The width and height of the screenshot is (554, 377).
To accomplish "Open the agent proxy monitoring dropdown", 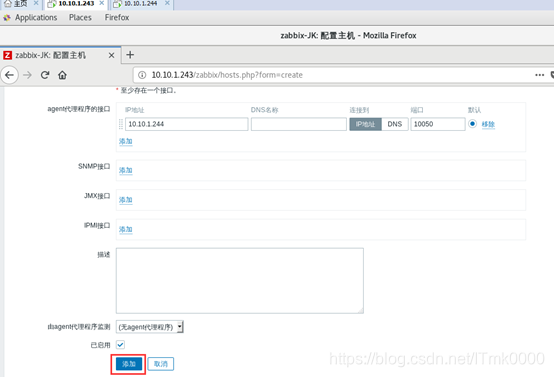I will (x=149, y=327).
